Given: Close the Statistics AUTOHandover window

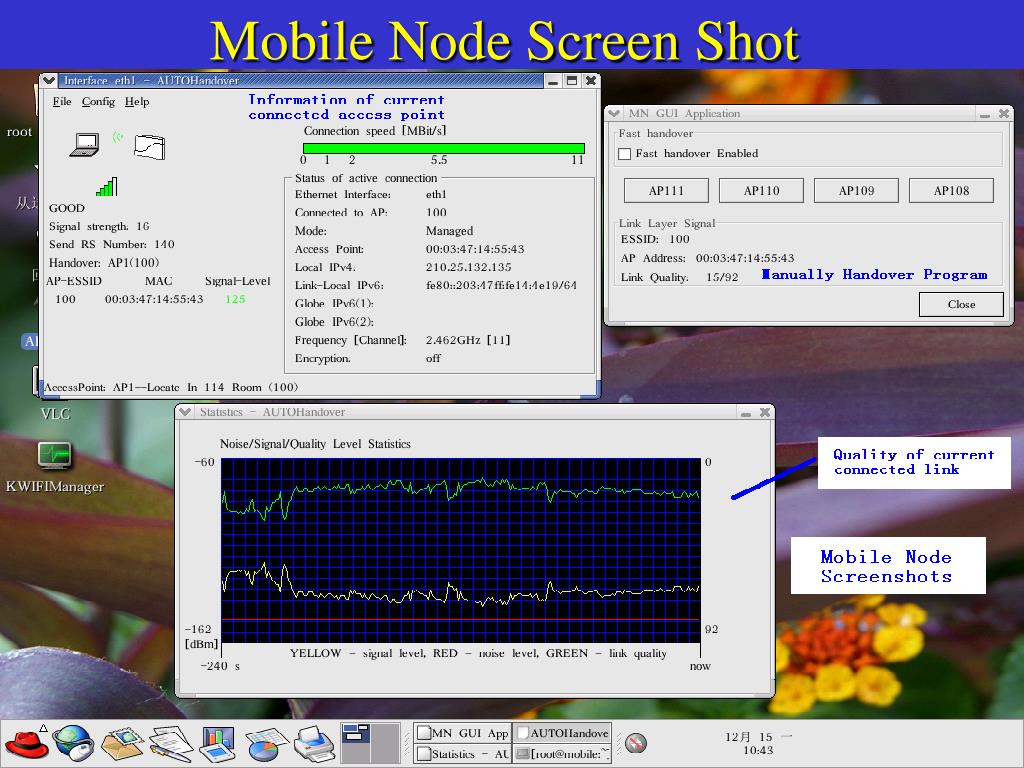Looking at the screenshot, I should pos(765,412).
